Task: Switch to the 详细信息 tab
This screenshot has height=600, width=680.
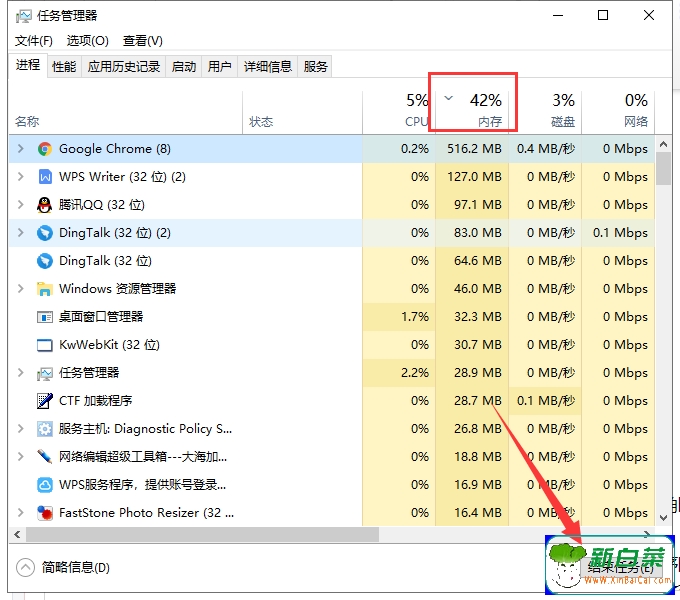Action: point(268,67)
